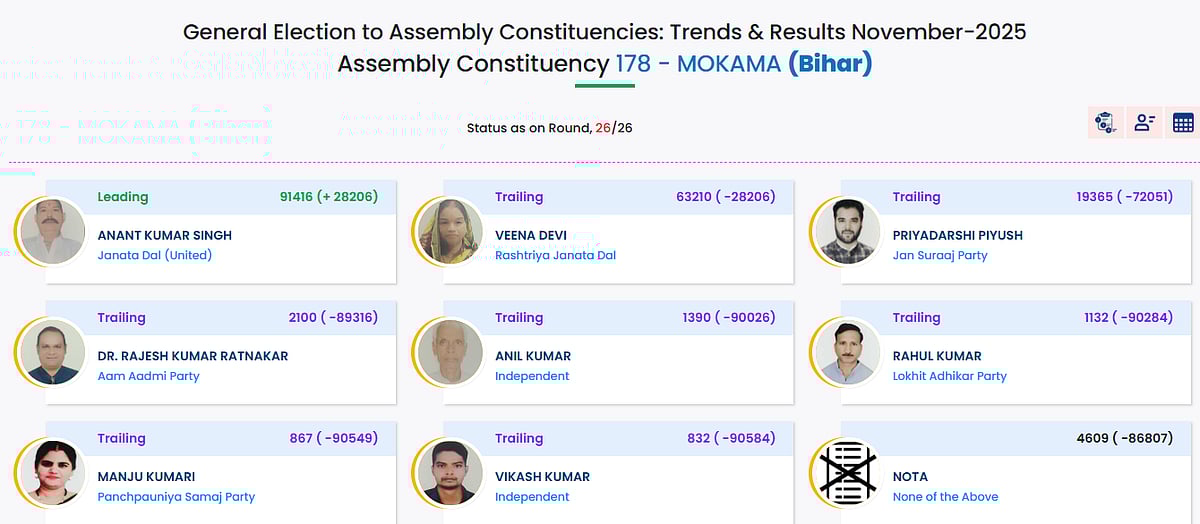Click Dr. Rajesh Kumar Ratnakar's photo

click(x=53, y=352)
